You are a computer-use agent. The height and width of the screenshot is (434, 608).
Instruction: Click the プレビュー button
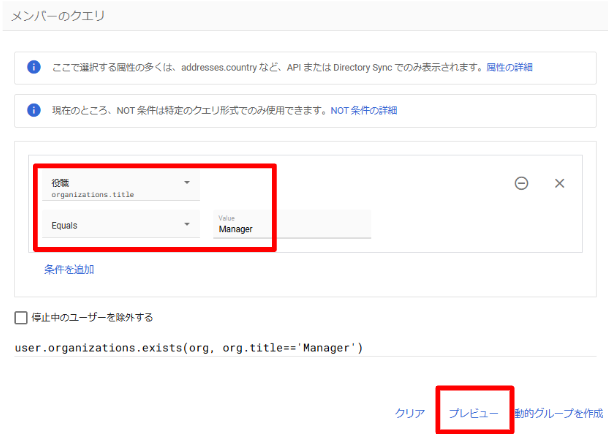(x=473, y=413)
